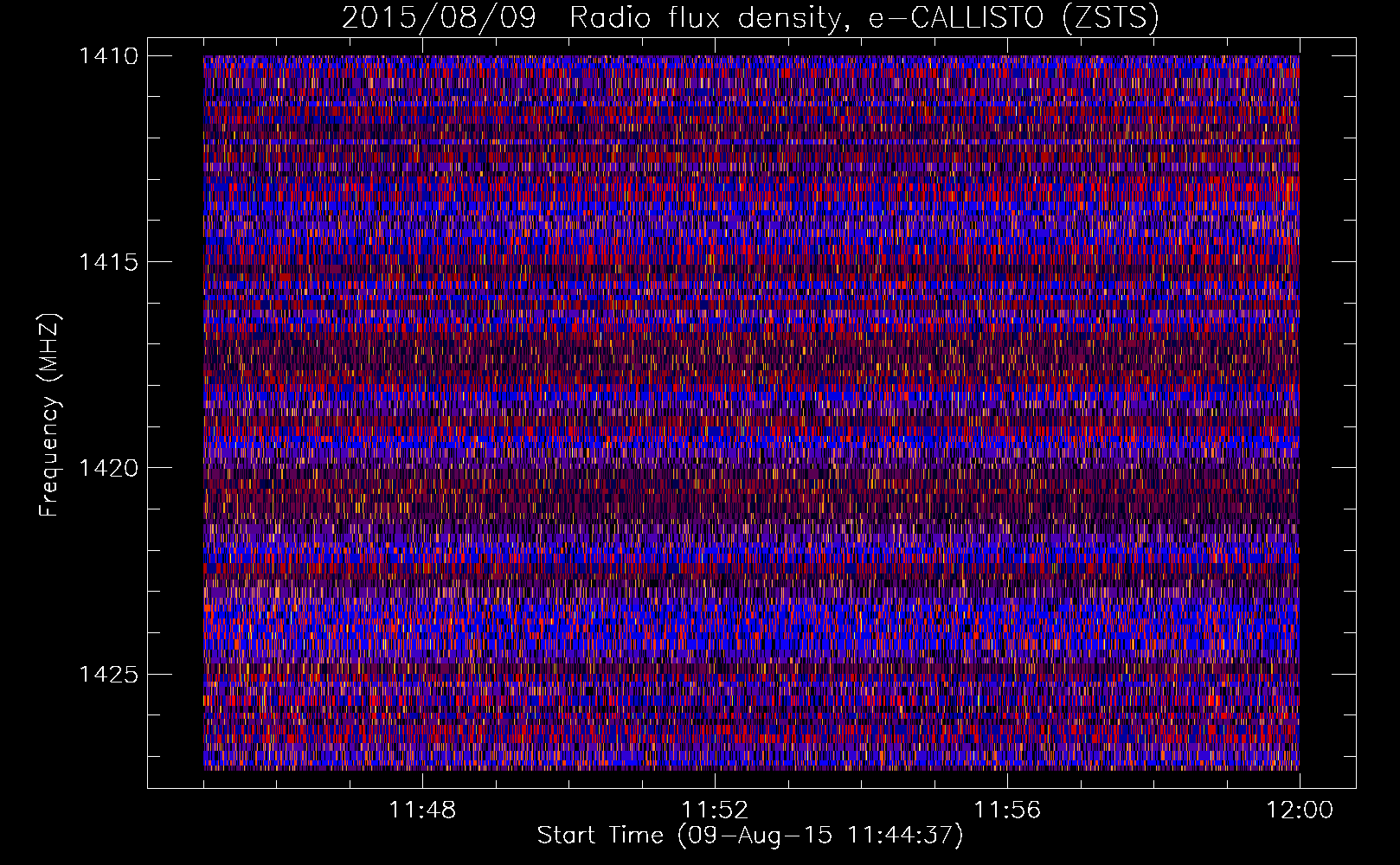The width and height of the screenshot is (1400, 865).
Task: Click the 11:52 time axis label
Action: (715, 811)
